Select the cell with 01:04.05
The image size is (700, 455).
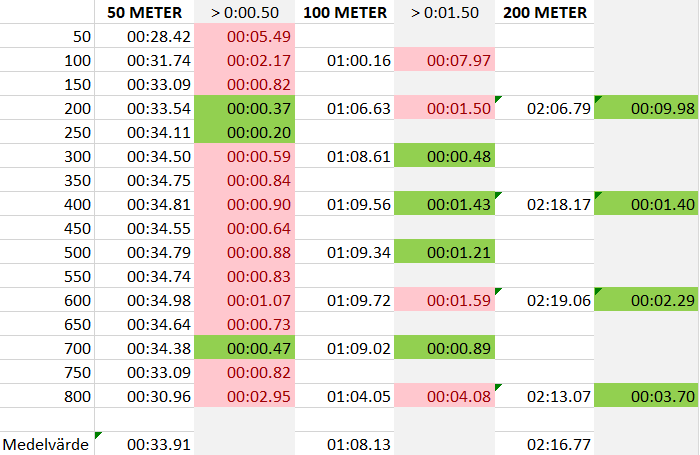point(347,396)
